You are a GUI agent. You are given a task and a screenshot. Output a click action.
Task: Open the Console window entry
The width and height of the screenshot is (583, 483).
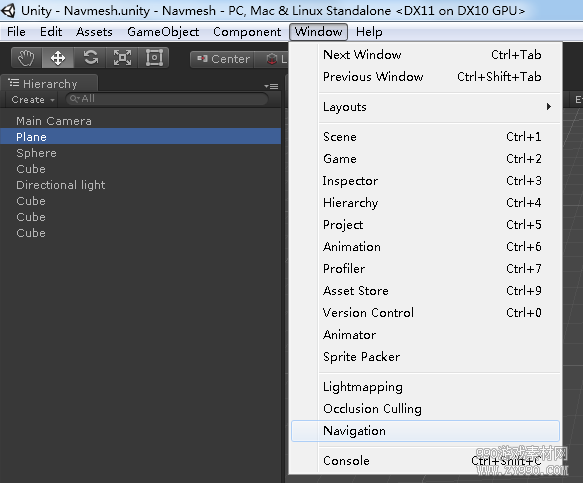coord(425,461)
